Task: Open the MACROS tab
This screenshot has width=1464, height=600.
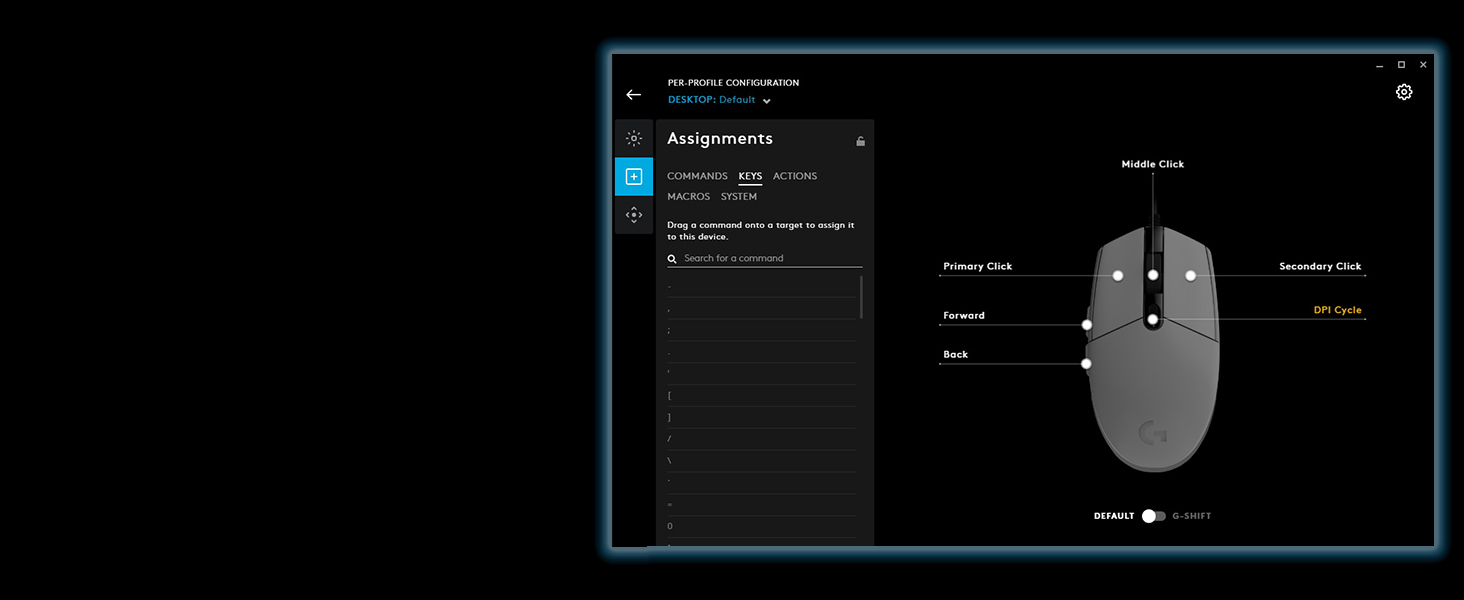Action: 688,197
